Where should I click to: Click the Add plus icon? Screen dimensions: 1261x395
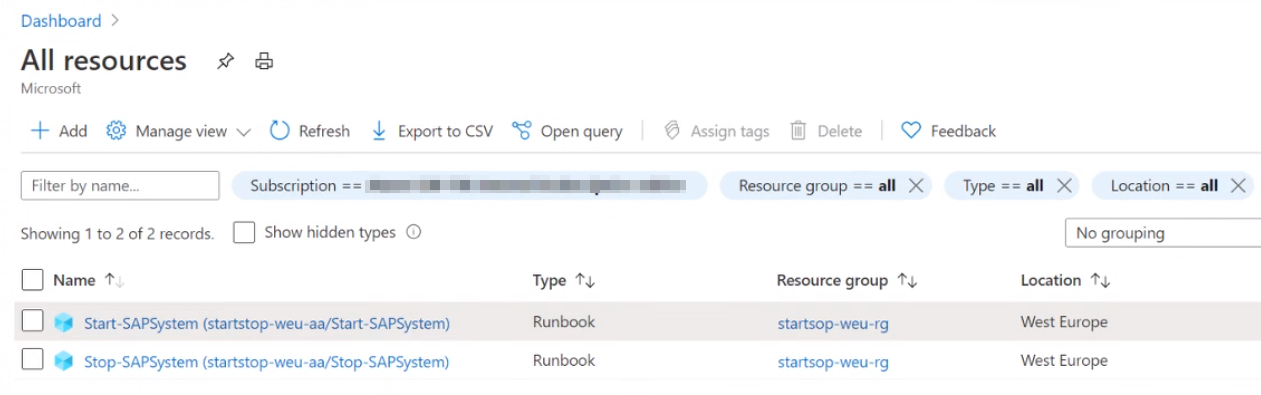click(x=39, y=131)
